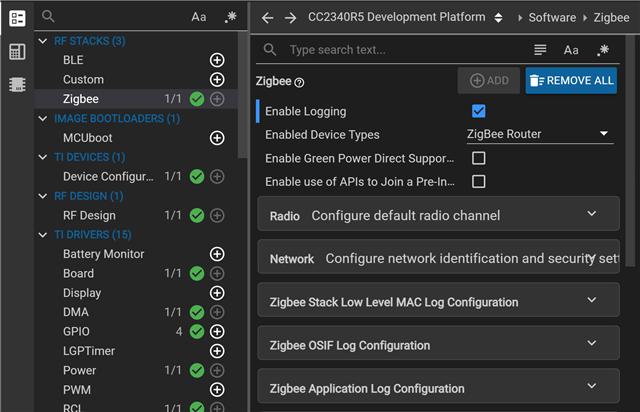Collapse the IMAGE BOOTLOADERS group
This screenshot has width=640, height=412.
point(43,118)
